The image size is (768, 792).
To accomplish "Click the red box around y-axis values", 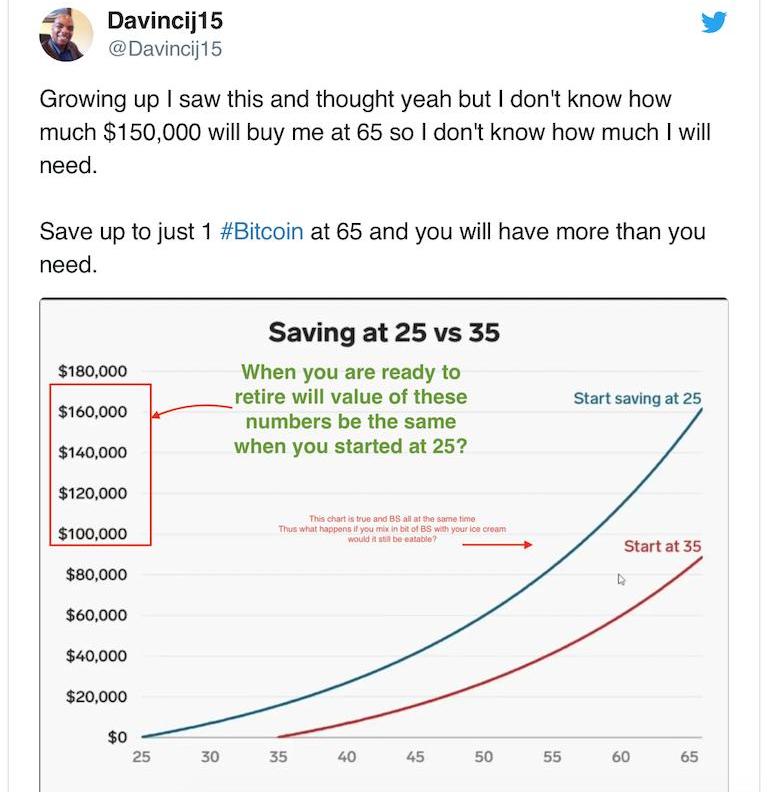I will 101,465.
